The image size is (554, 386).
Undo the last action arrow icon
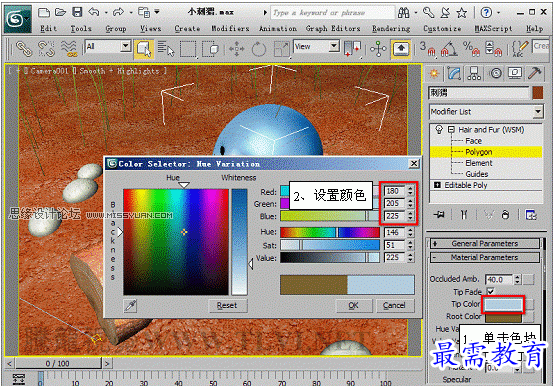(x=94, y=13)
